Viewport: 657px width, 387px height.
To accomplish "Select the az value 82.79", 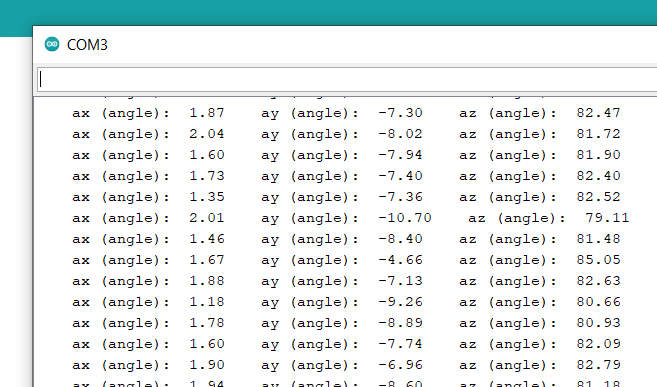I will point(598,365).
